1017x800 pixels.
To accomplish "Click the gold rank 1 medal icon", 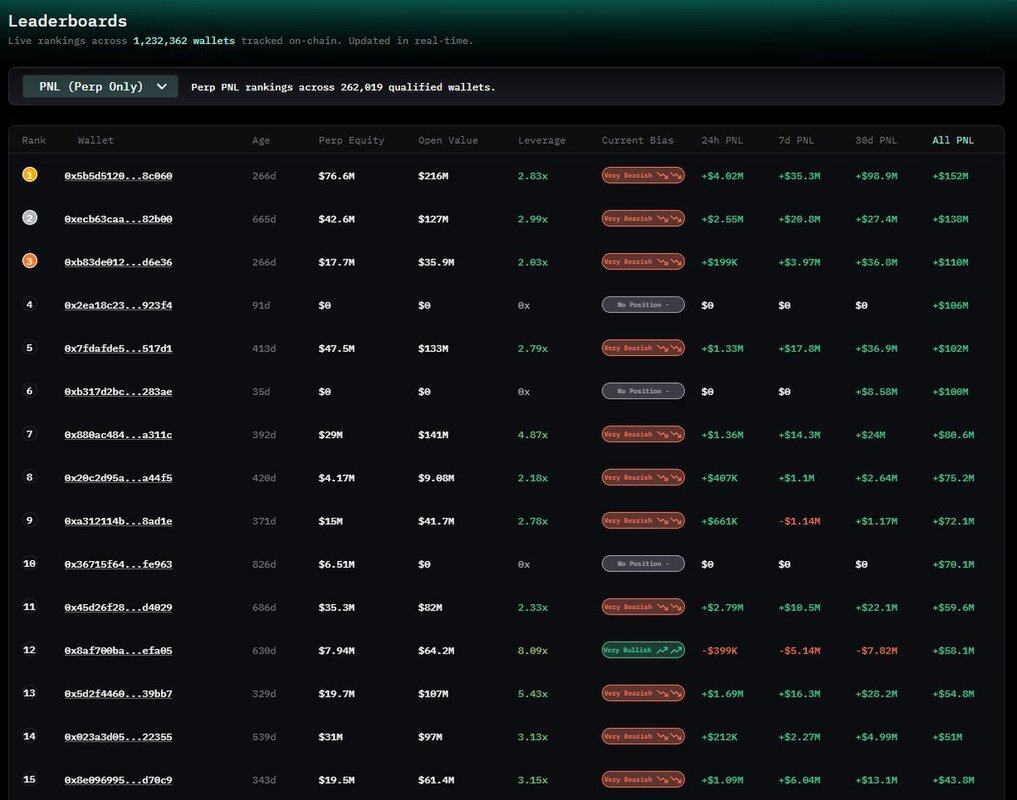I will click(30, 175).
